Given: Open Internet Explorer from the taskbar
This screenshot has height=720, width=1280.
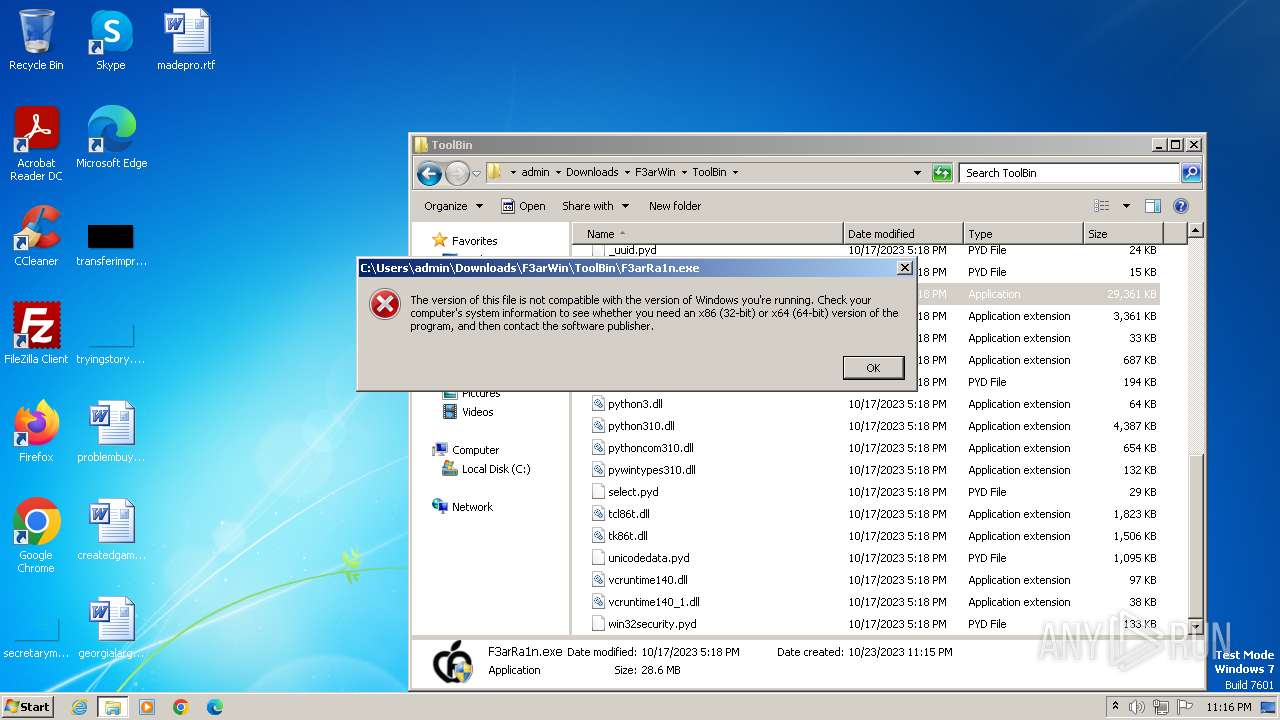Looking at the screenshot, I should tap(79, 707).
